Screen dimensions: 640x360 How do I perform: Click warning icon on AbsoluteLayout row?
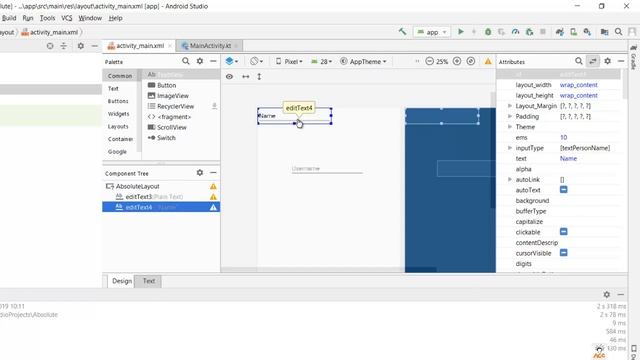click(213, 186)
